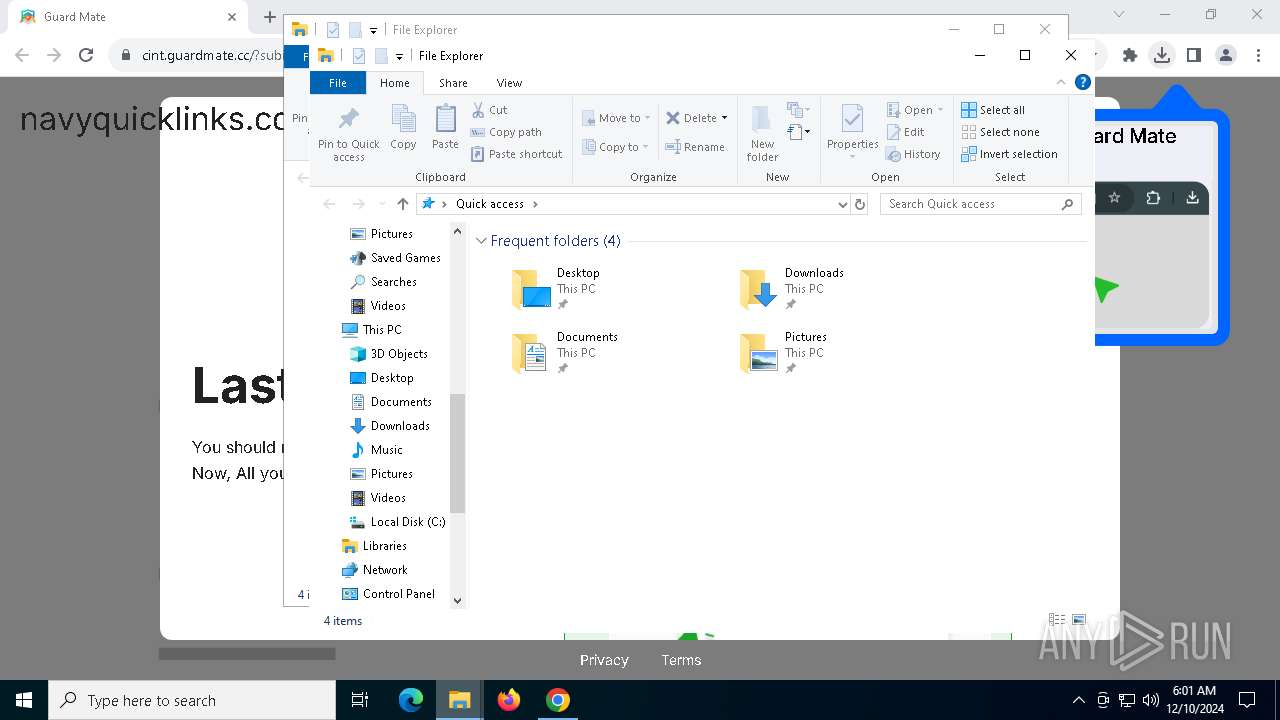Click Invert selection in ribbon

1009,154
